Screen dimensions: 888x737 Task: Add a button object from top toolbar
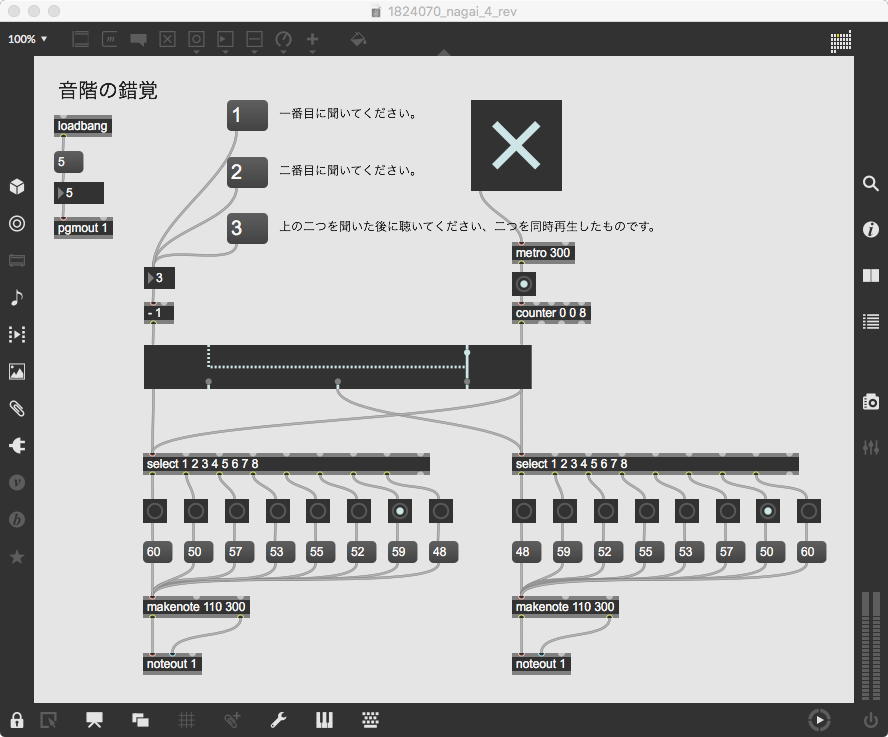pos(196,39)
